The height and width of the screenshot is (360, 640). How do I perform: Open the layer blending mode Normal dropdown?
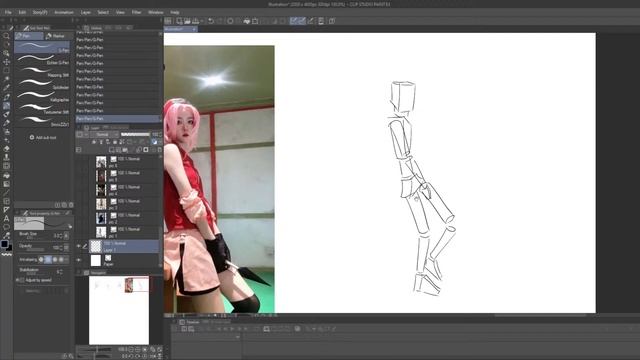pyautogui.click(x=104, y=134)
